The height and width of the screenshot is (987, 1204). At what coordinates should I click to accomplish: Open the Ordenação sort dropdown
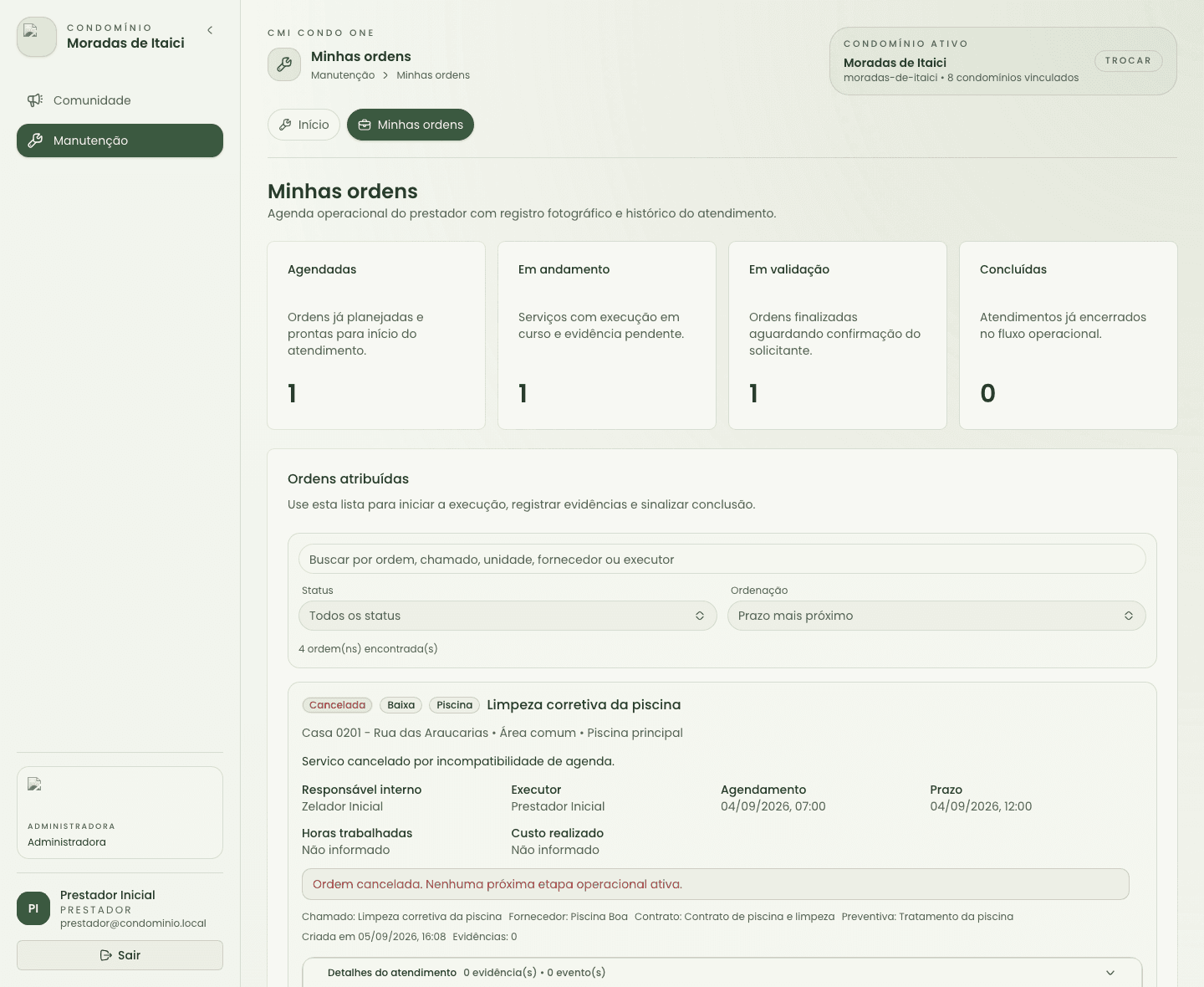pyautogui.click(x=936, y=616)
